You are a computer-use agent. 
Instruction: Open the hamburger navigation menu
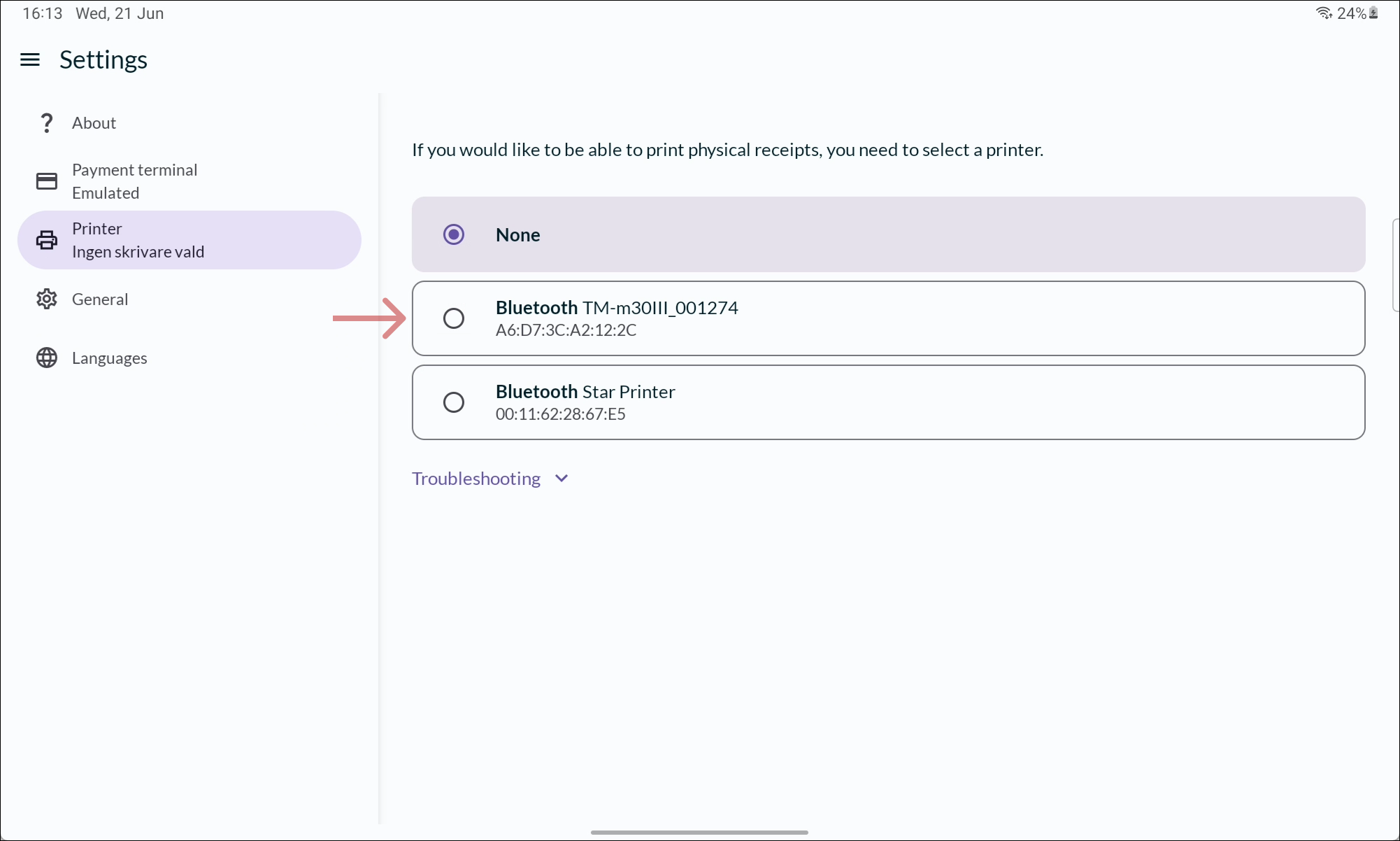(30, 60)
